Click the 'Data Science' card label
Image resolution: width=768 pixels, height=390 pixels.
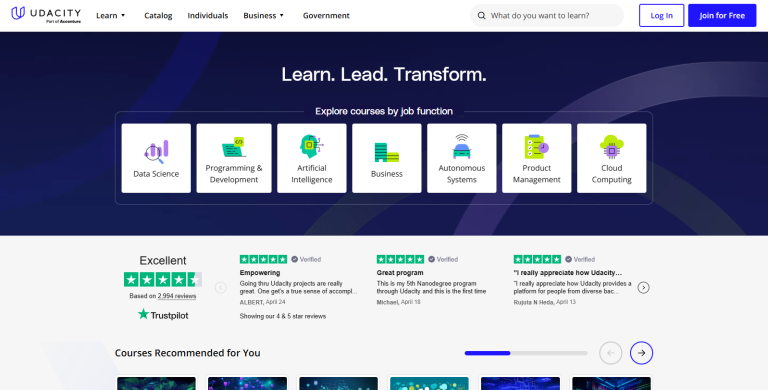coord(156,174)
